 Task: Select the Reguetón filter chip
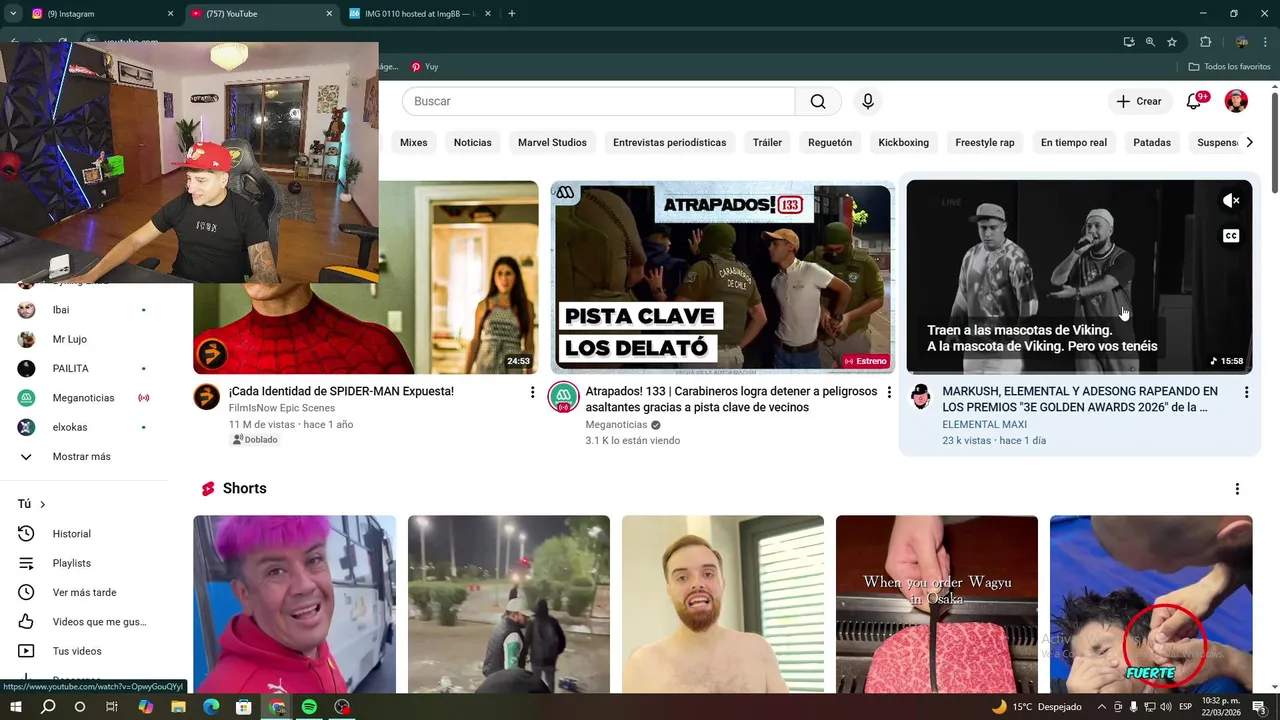[830, 142]
